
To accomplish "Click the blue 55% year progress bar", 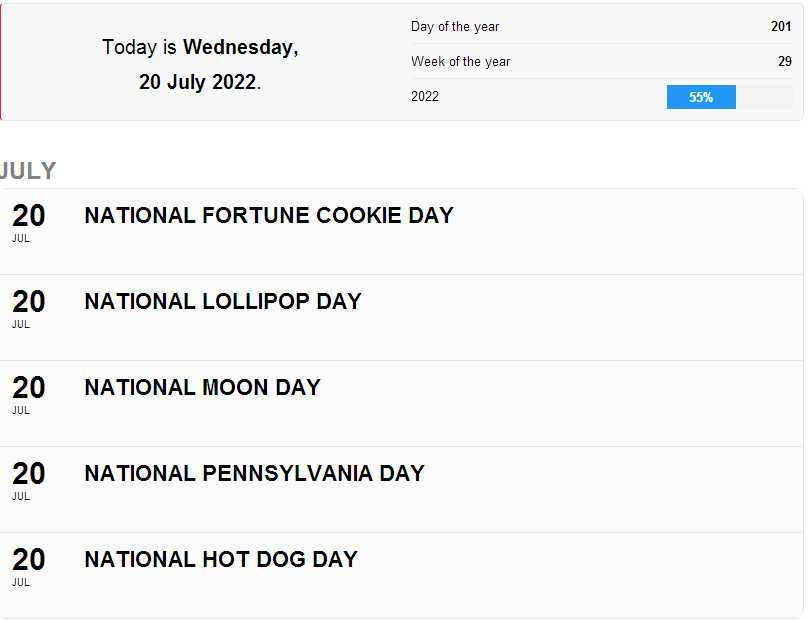I will click(x=701, y=97).
